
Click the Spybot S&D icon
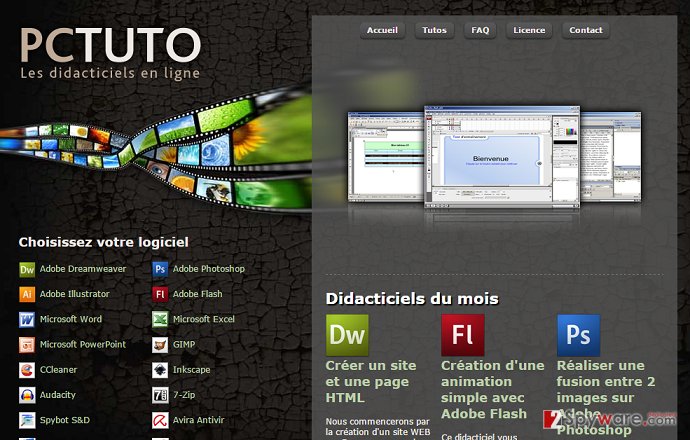pos(27,420)
